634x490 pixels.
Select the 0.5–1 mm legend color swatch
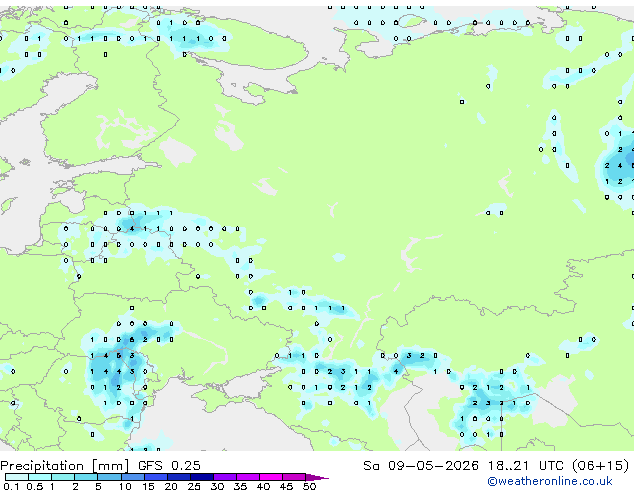click(x=40, y=477)
